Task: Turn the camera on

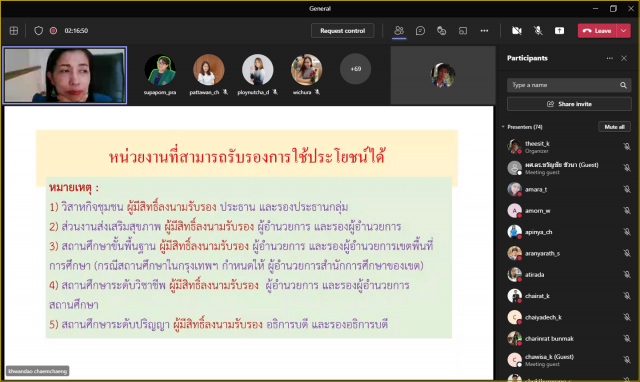Action: pos(517,31)
